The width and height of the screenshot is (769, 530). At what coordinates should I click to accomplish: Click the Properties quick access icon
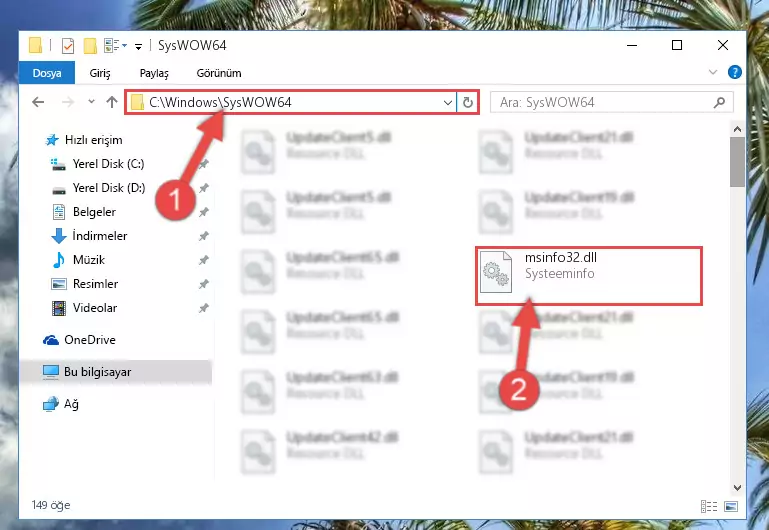tap(68, 46)
